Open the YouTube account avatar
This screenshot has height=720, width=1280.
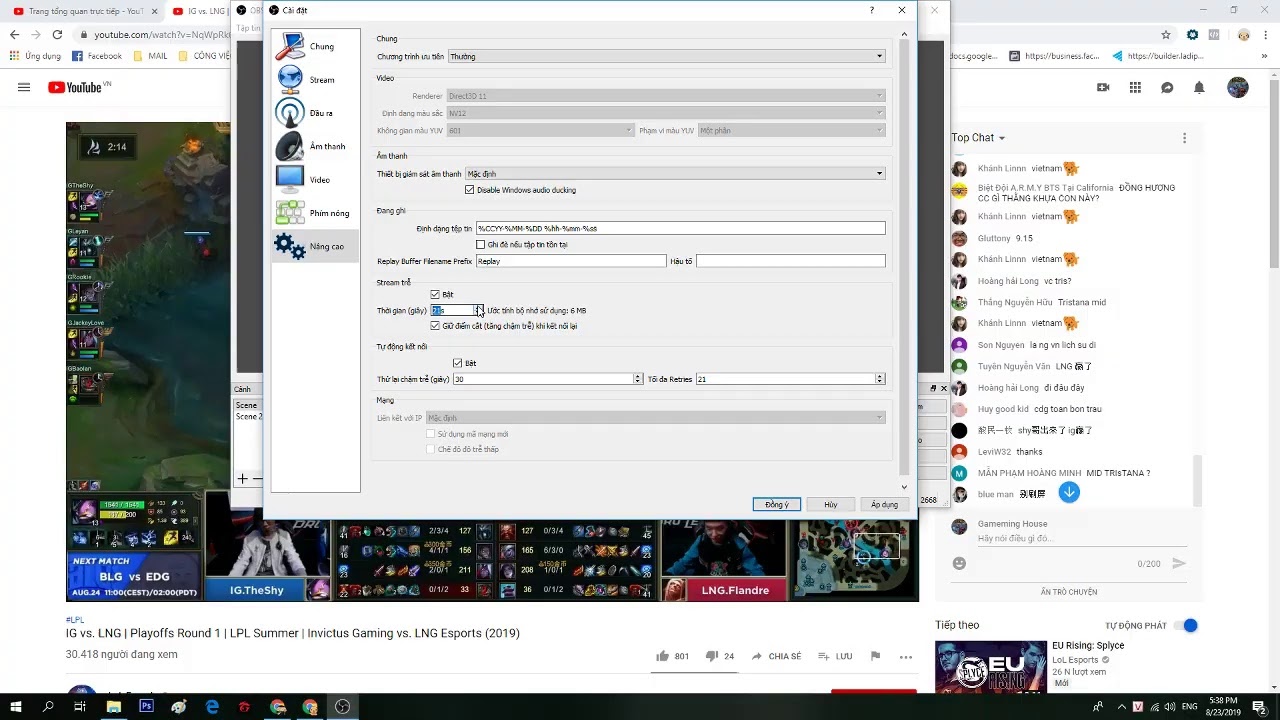coord(1238,87)
